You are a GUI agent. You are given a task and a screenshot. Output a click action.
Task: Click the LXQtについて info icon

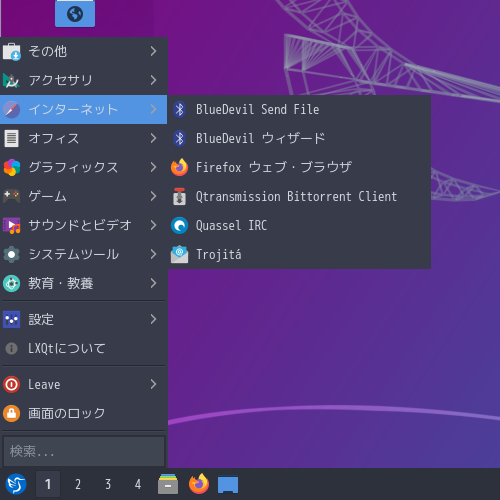tap(12, 349)
